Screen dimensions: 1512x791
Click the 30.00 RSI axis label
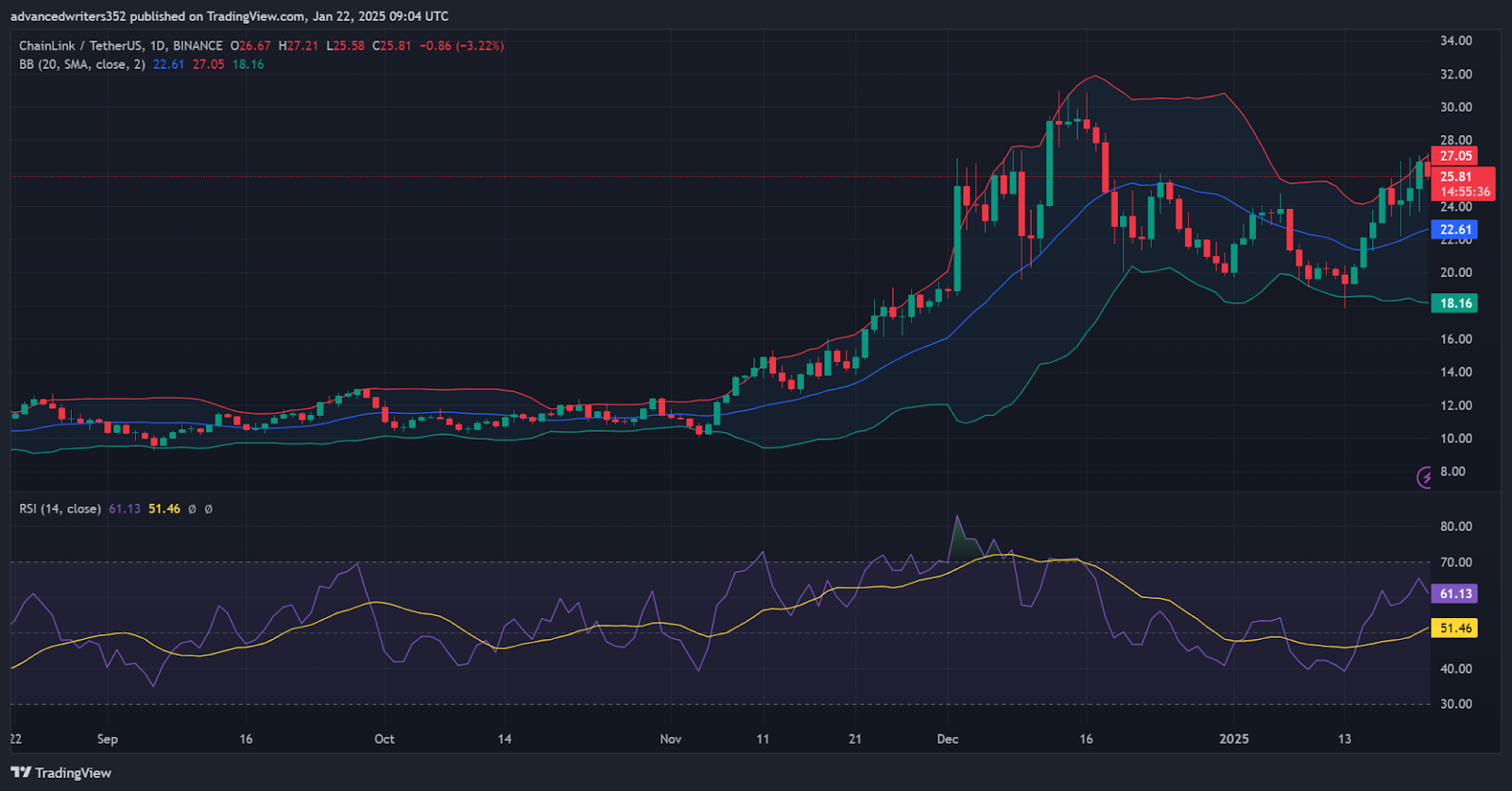click(x=1455, y=704)
